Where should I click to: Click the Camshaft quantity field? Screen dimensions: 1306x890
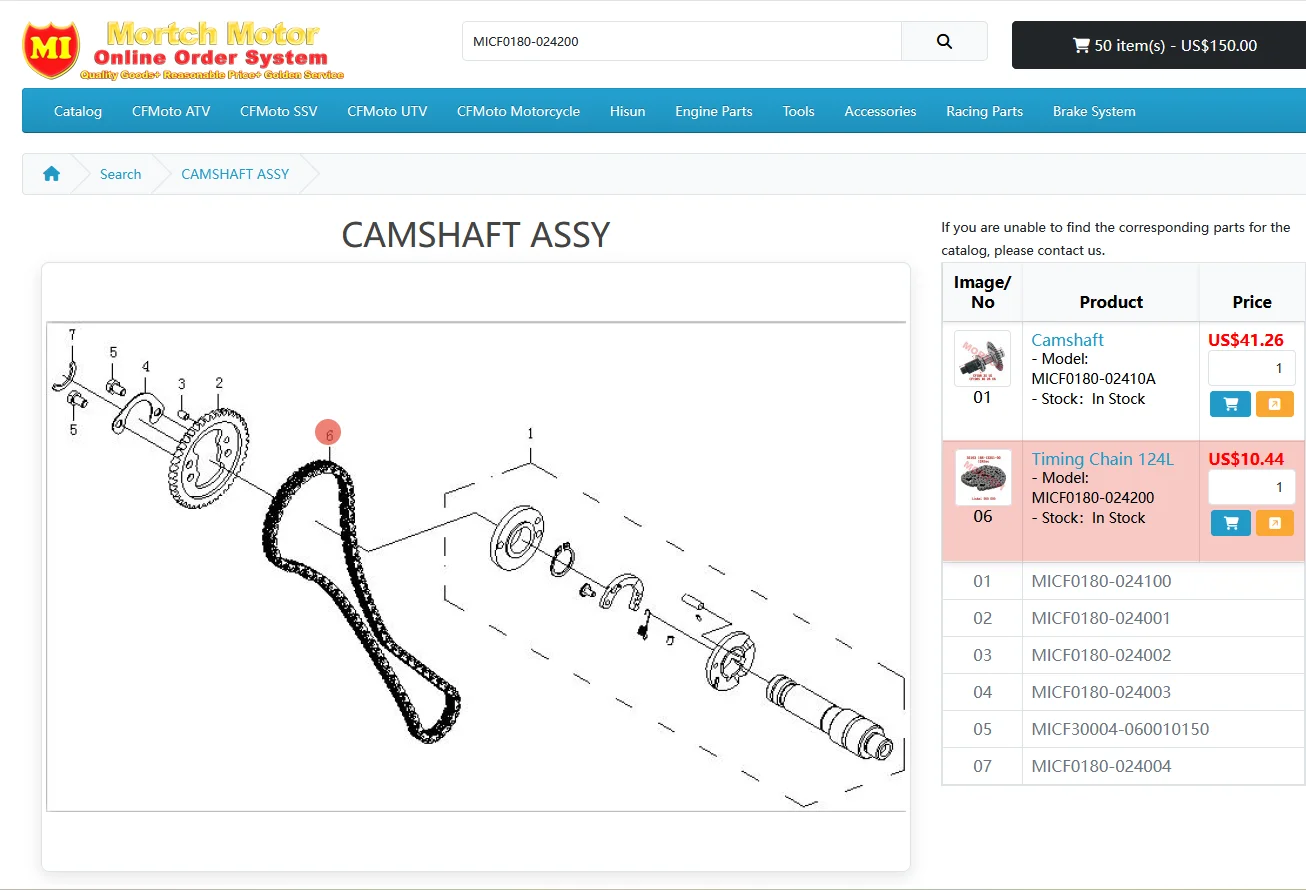[x=1251, y=368]
